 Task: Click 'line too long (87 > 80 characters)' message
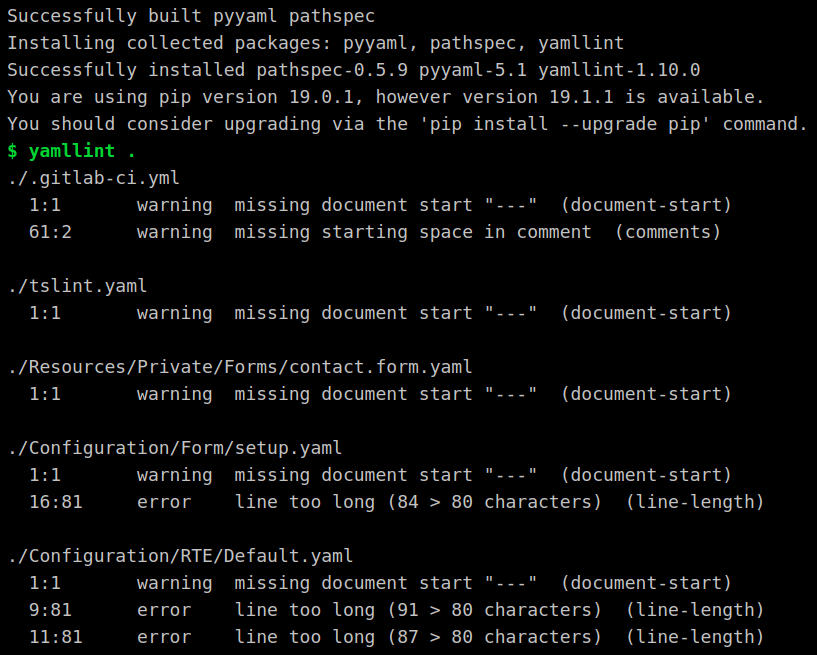point(418,637)
